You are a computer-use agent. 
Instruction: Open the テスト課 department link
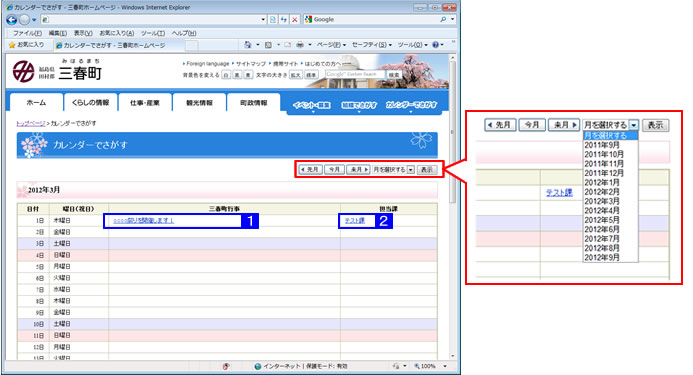[354, 221]
